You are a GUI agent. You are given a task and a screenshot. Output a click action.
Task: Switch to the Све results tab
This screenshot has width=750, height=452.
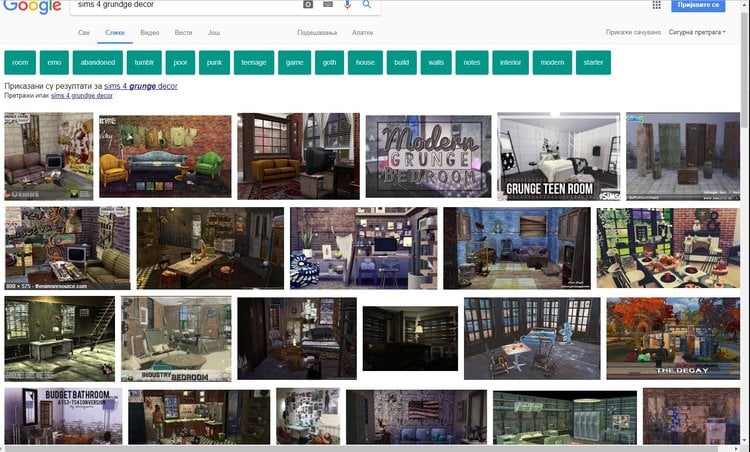point(84,33)
